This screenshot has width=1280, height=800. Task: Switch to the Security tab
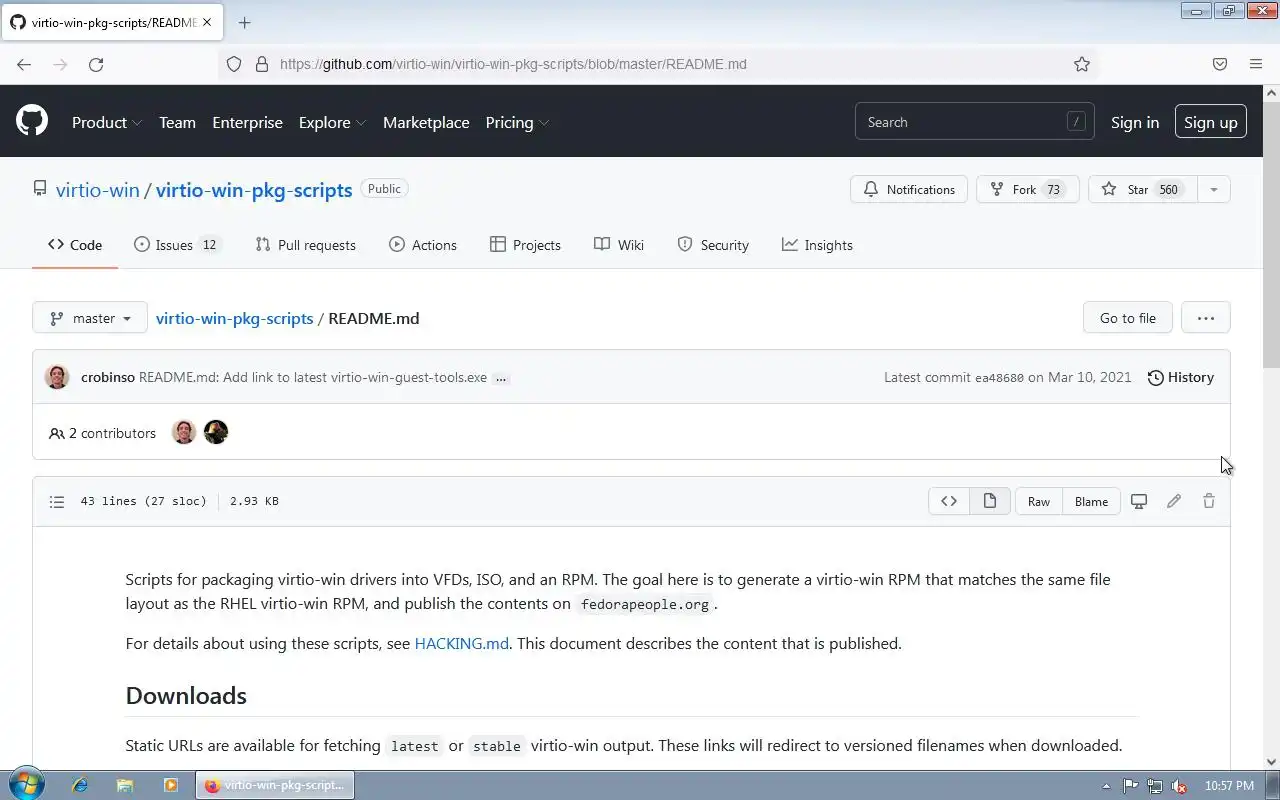[x=713, y=245]
